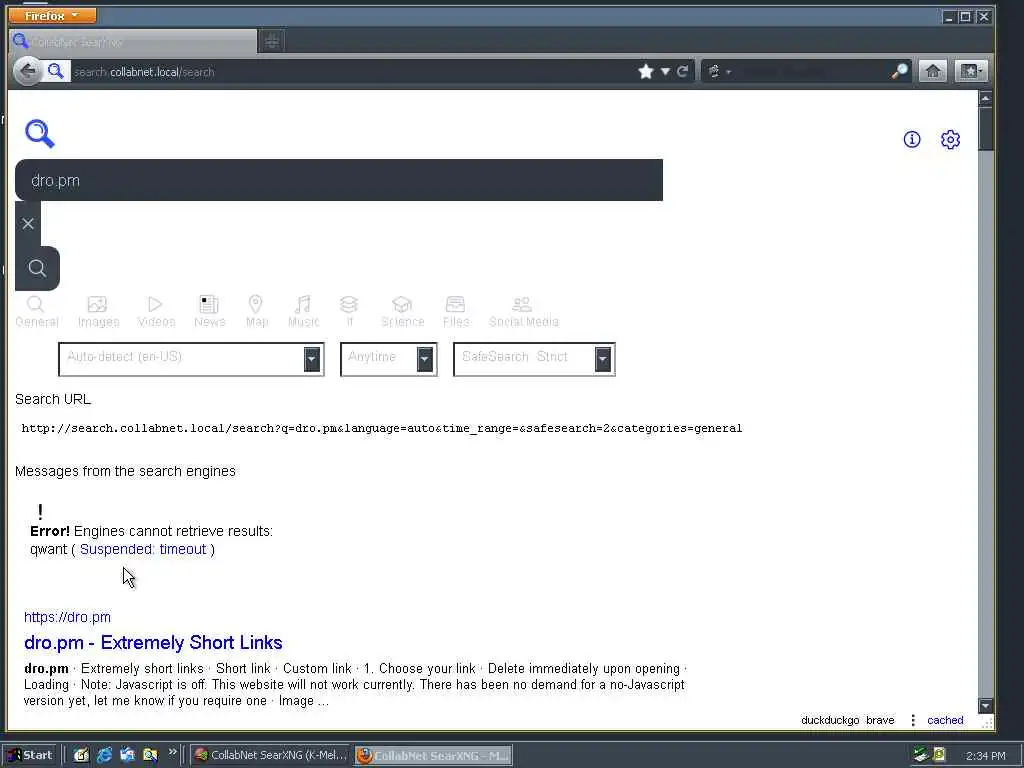1024x768 pixels.
Task: Open a new tab with the plus button
Action: [272, 42]
